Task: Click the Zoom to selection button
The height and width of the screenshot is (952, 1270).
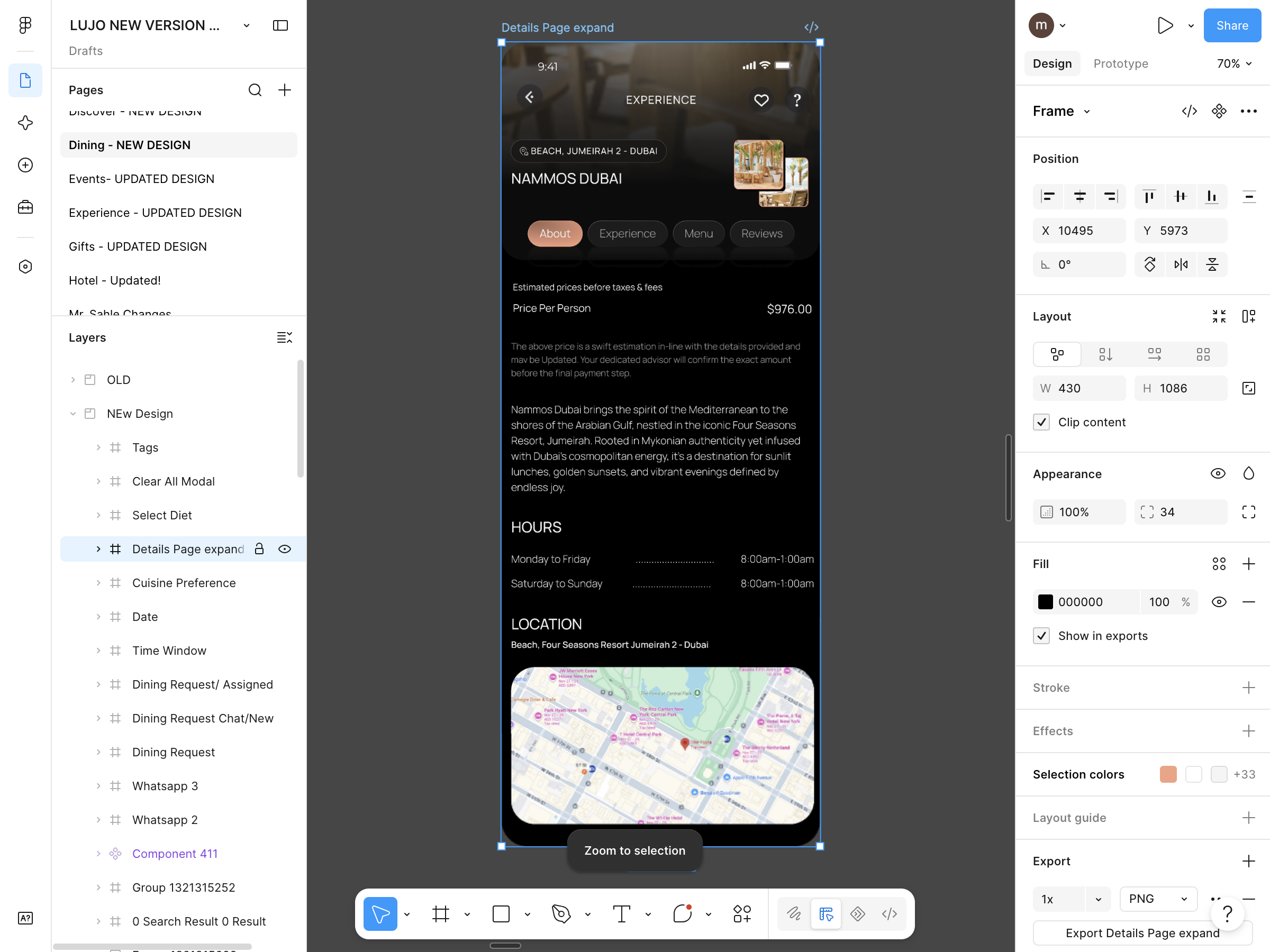Action: pyautogui.click(x=634, y=850)
